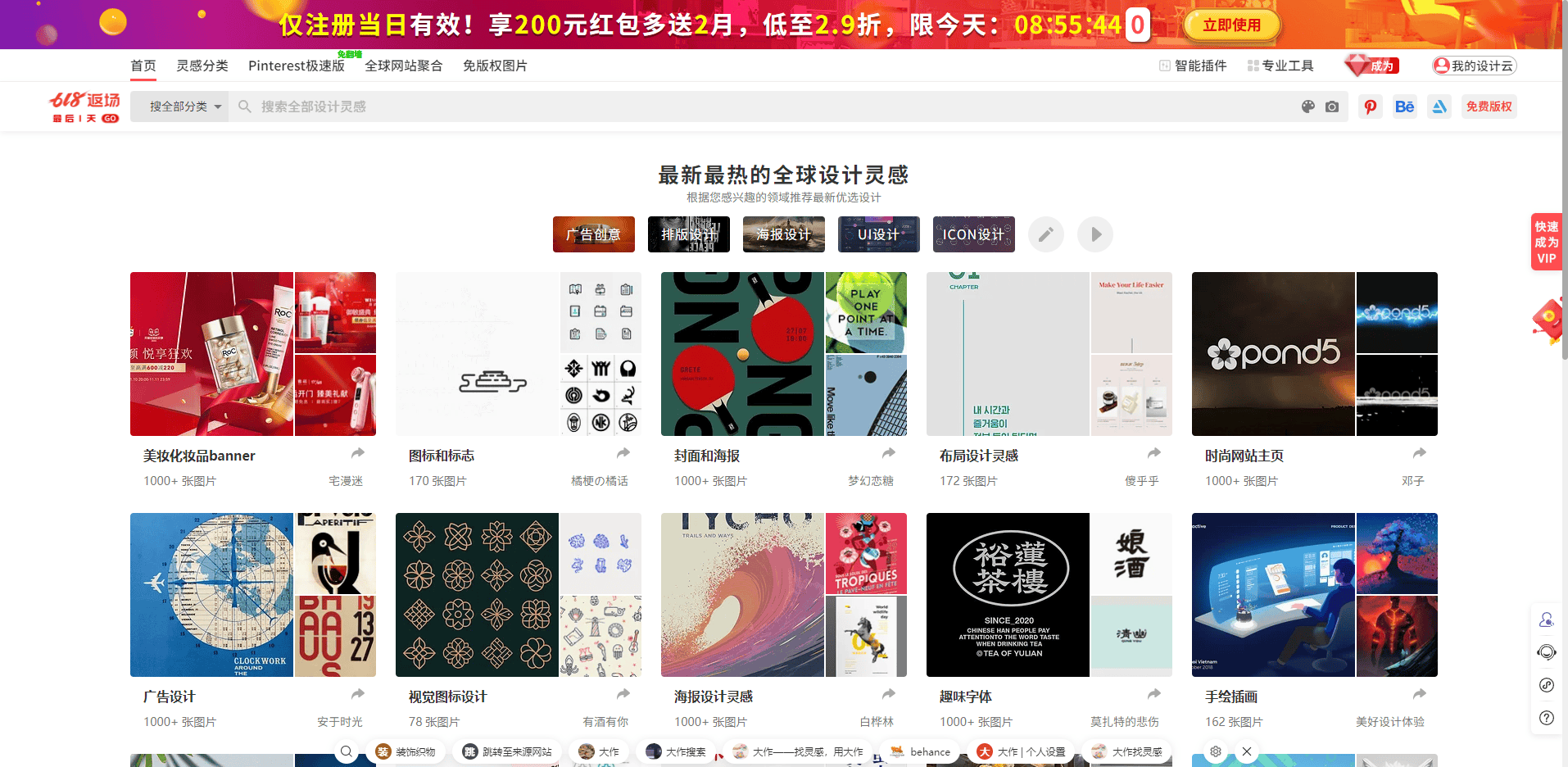Click the customer service headset icon
Screen dimensions: 1568x767
(x=1547, y=652)
